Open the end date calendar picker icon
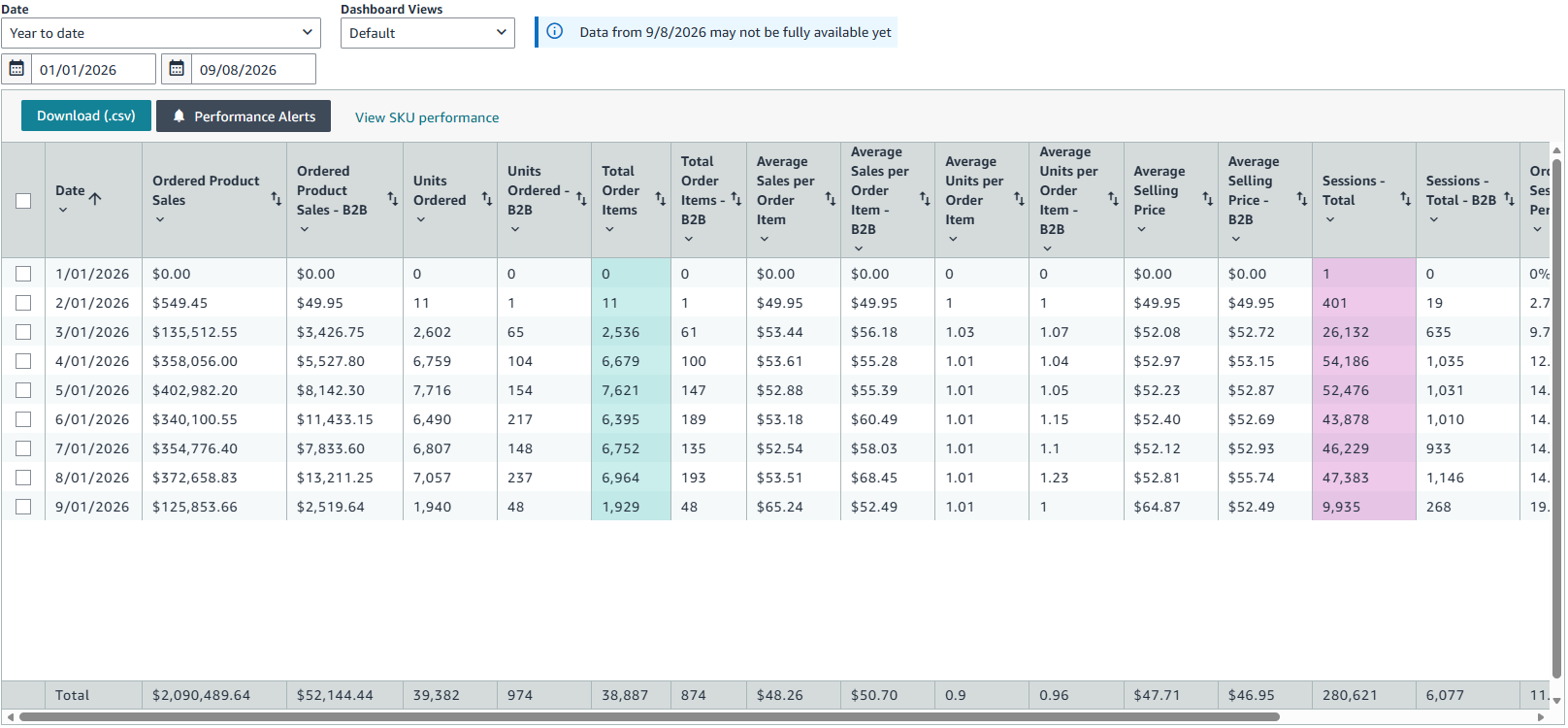1568x728 pixels. click(177, 69)
